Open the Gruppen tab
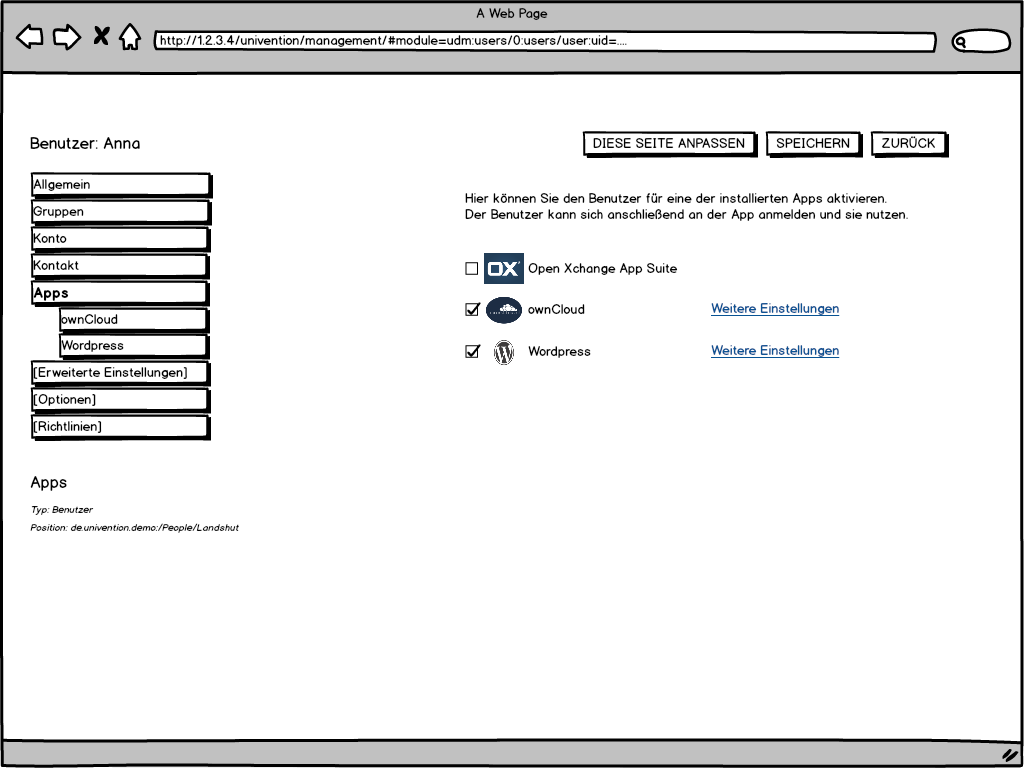This screenshot has width=1024, height=768. 120,212
